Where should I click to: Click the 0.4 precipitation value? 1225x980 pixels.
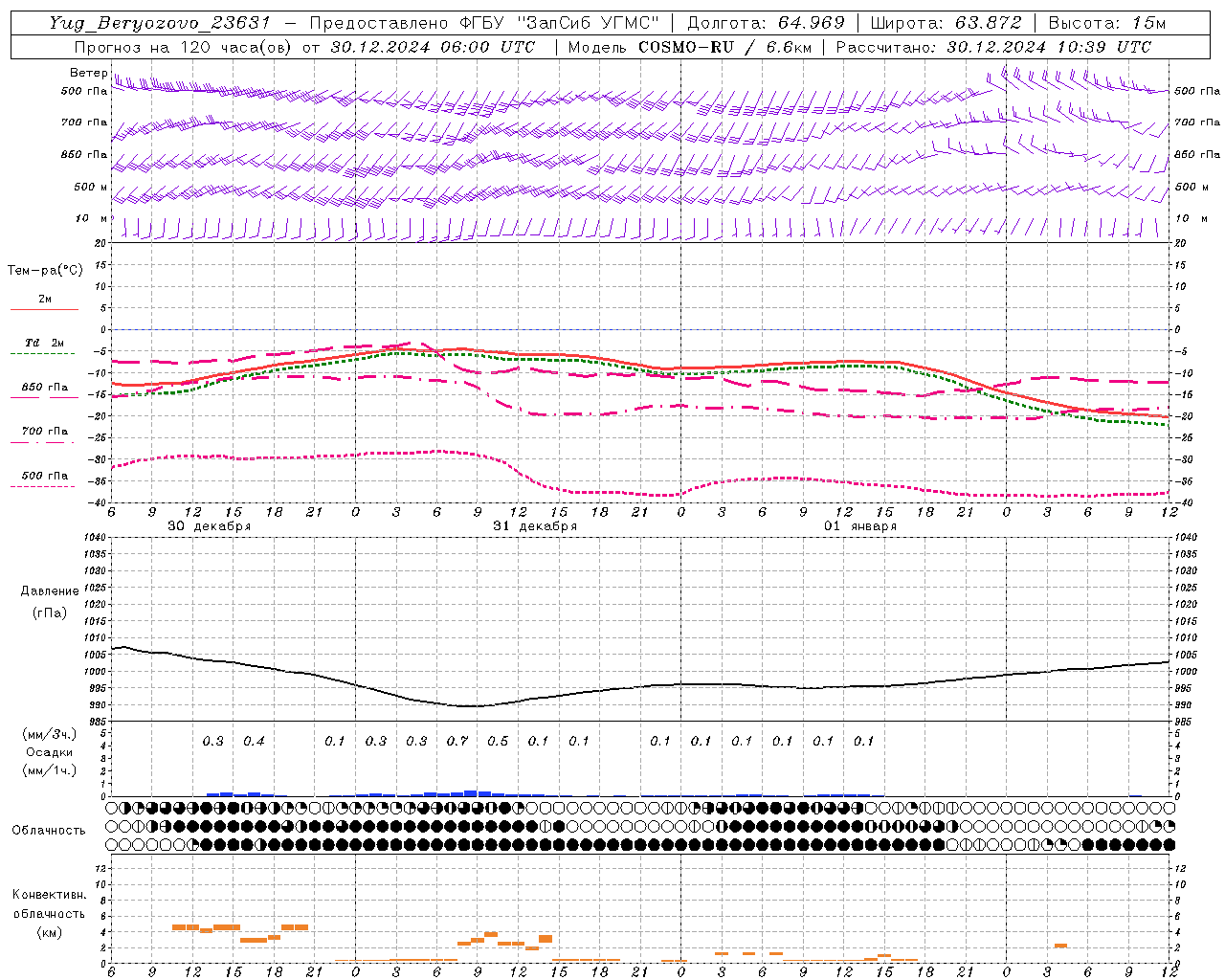254,741
